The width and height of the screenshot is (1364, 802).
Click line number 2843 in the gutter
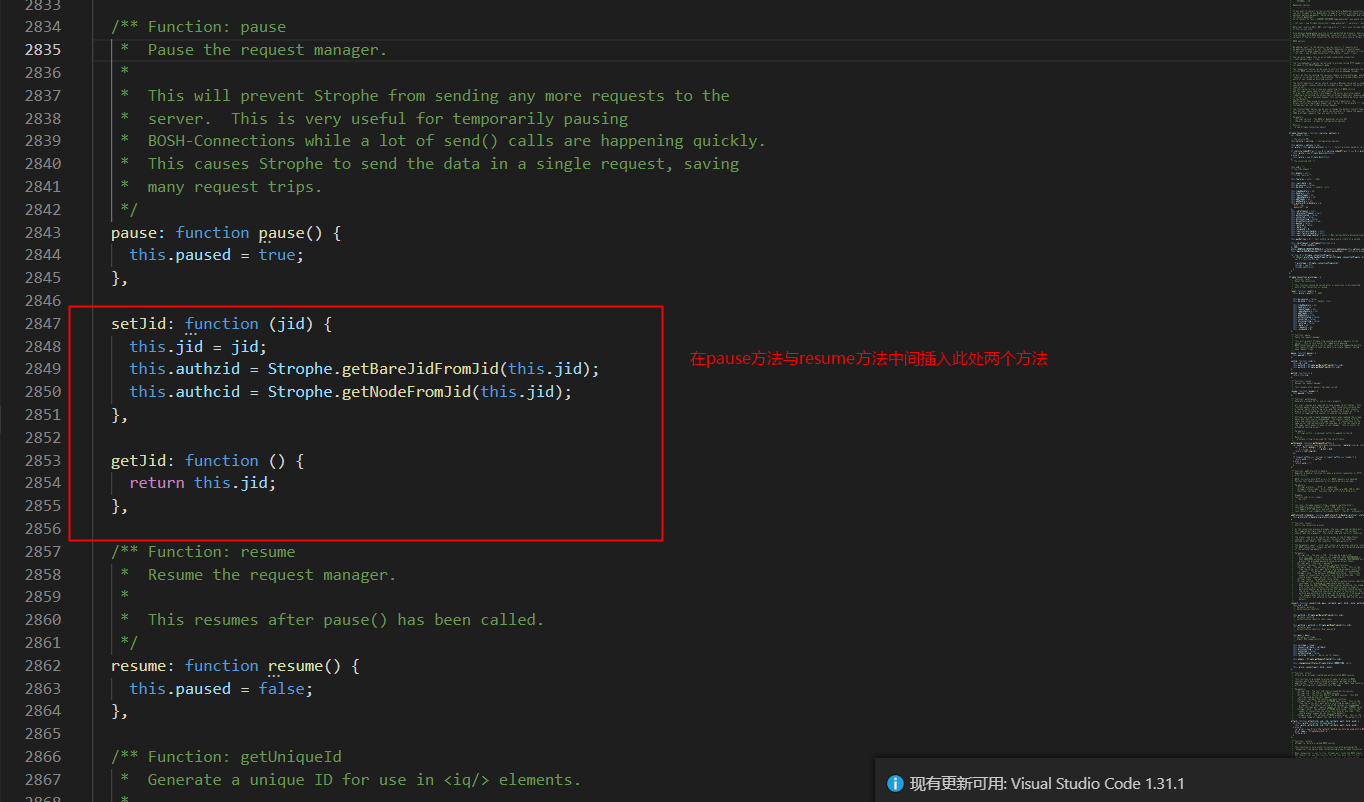pyautogui.click(x=43, y=232)
